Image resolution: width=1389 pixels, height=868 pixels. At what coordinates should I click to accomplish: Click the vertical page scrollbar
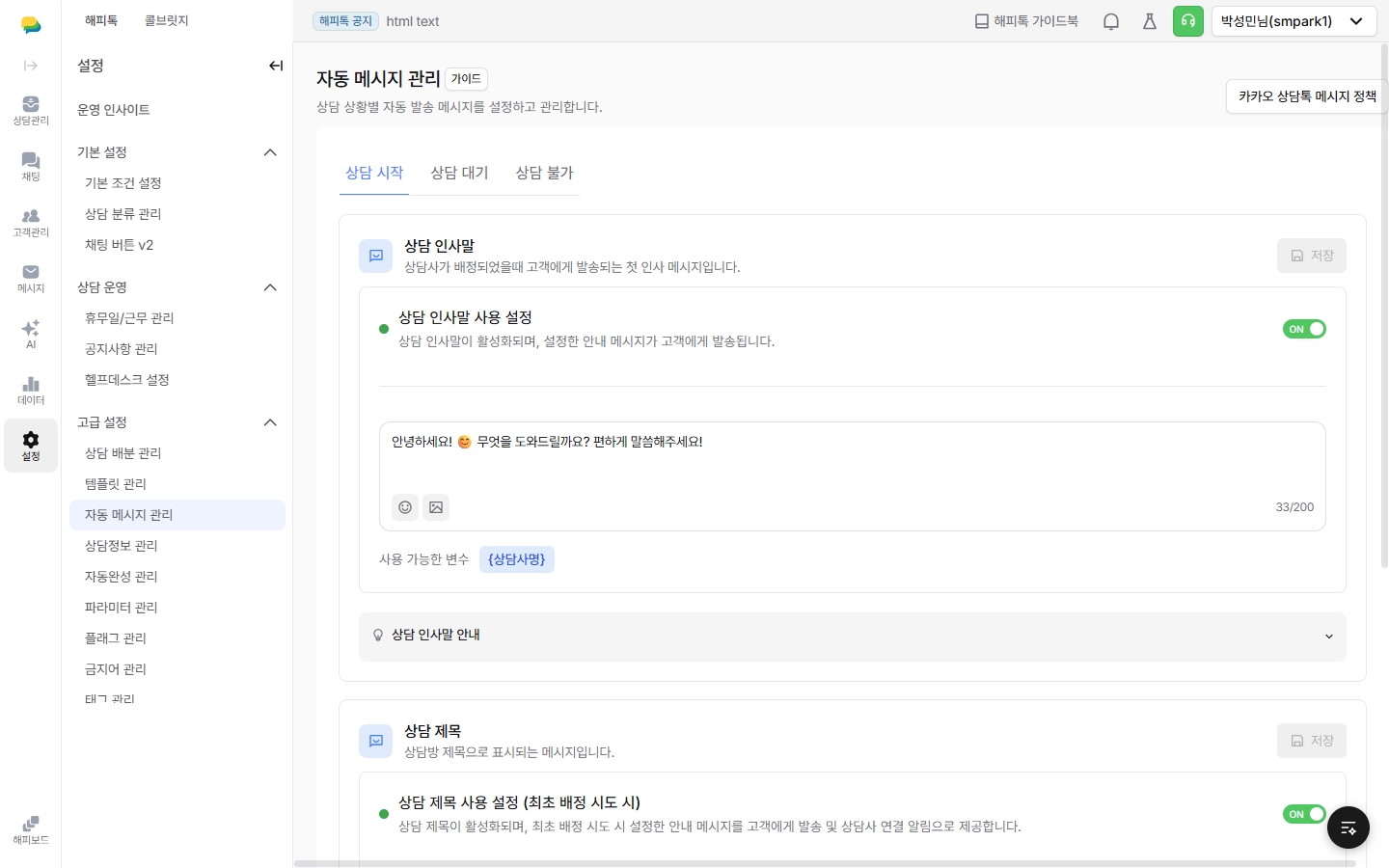tap(1384, 305)
